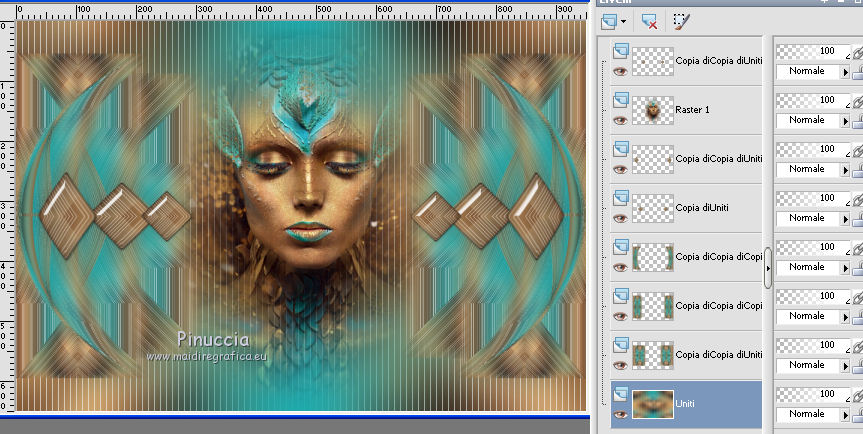863x434 pixels.
Task: Click the horizontal ruler above the canvas
Action: [302, 12]
